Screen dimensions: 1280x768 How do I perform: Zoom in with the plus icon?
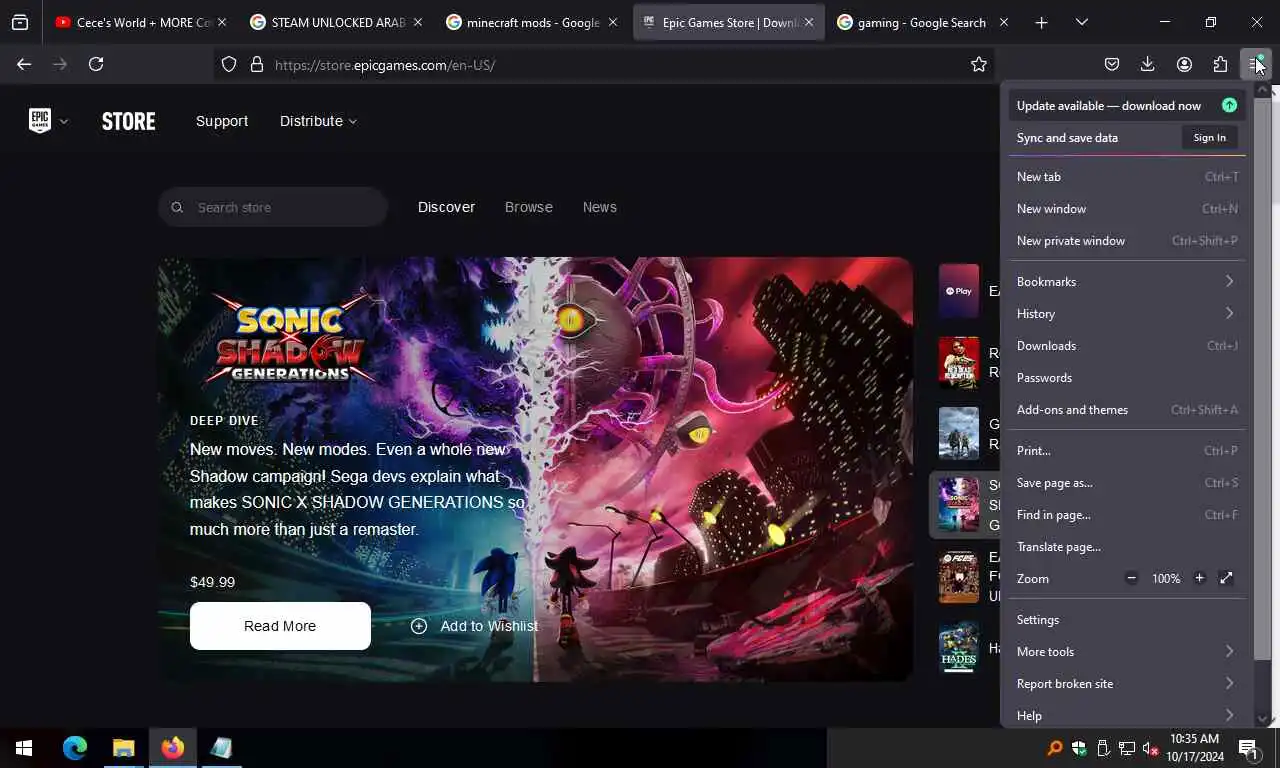click(1199, 578)
